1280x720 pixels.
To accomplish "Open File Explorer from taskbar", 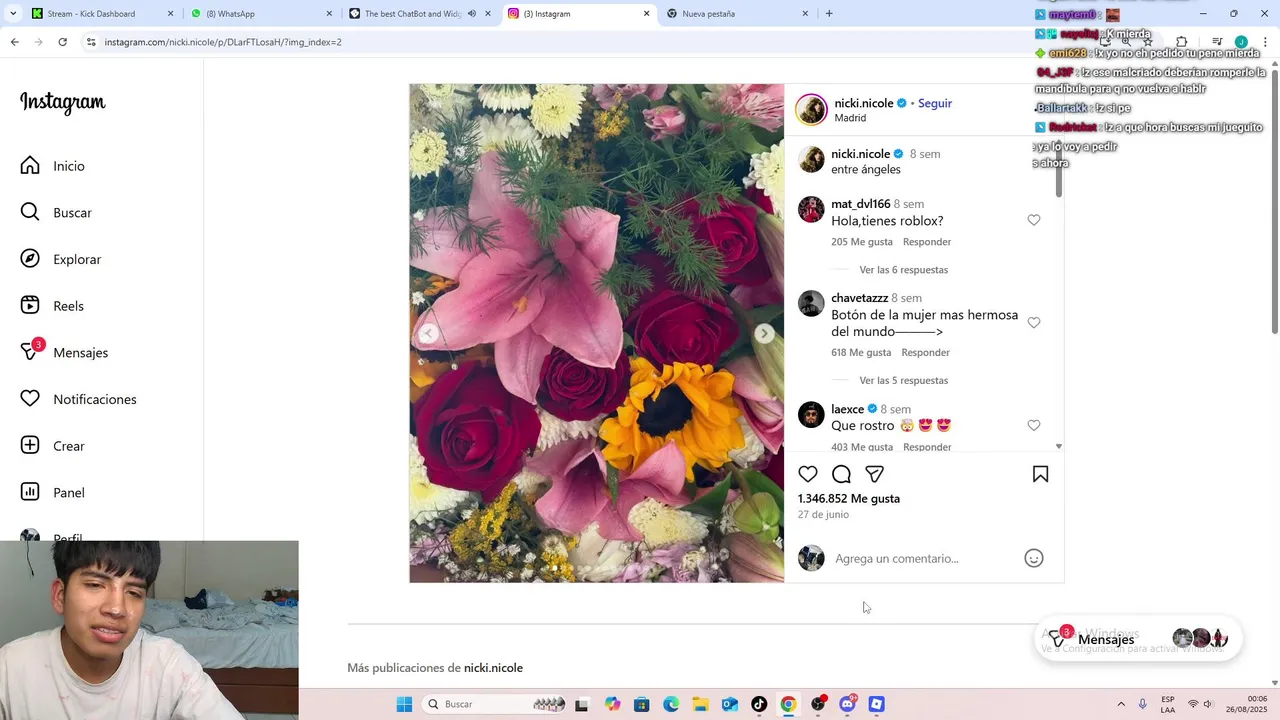I will point(700,704).
